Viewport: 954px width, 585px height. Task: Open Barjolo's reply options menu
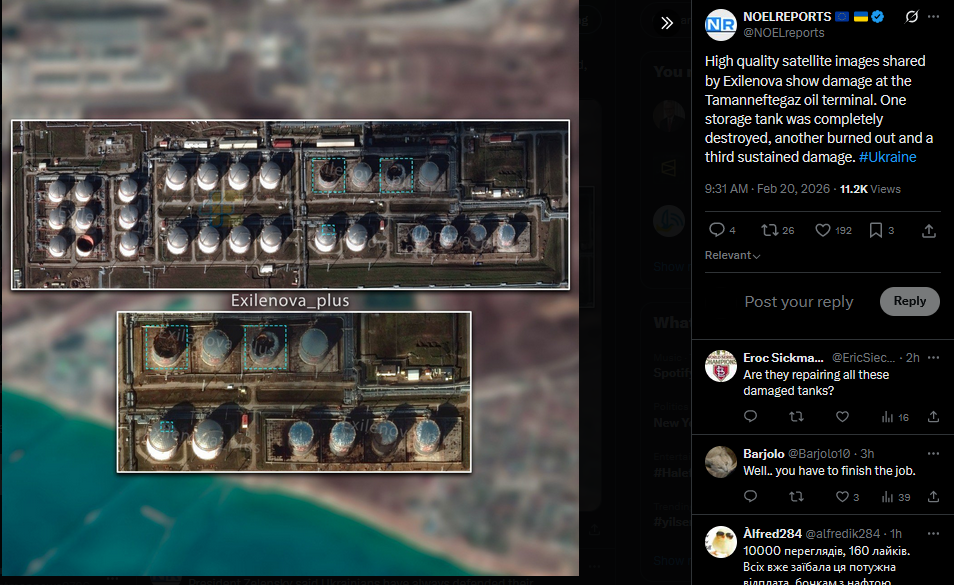click(933, 454)
